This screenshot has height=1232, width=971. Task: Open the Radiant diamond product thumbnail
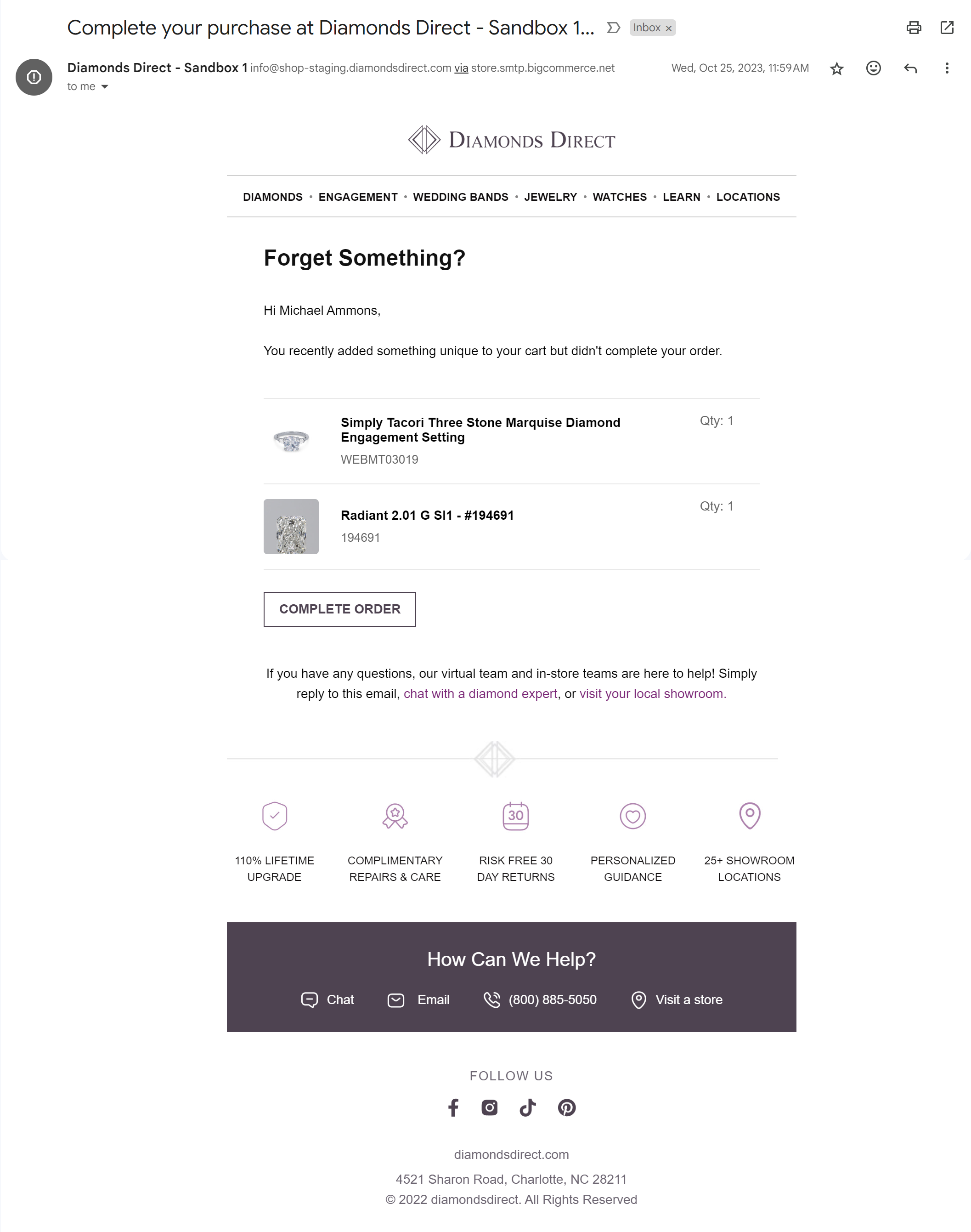(x=291, y=527)
